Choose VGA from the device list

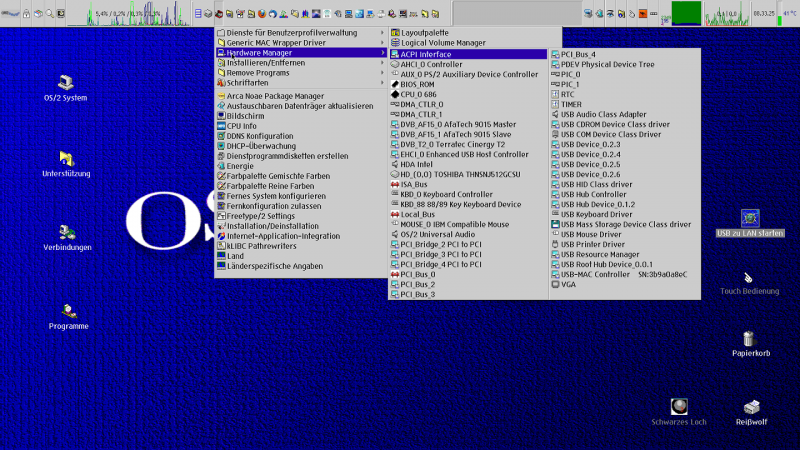tap(568, 284)
